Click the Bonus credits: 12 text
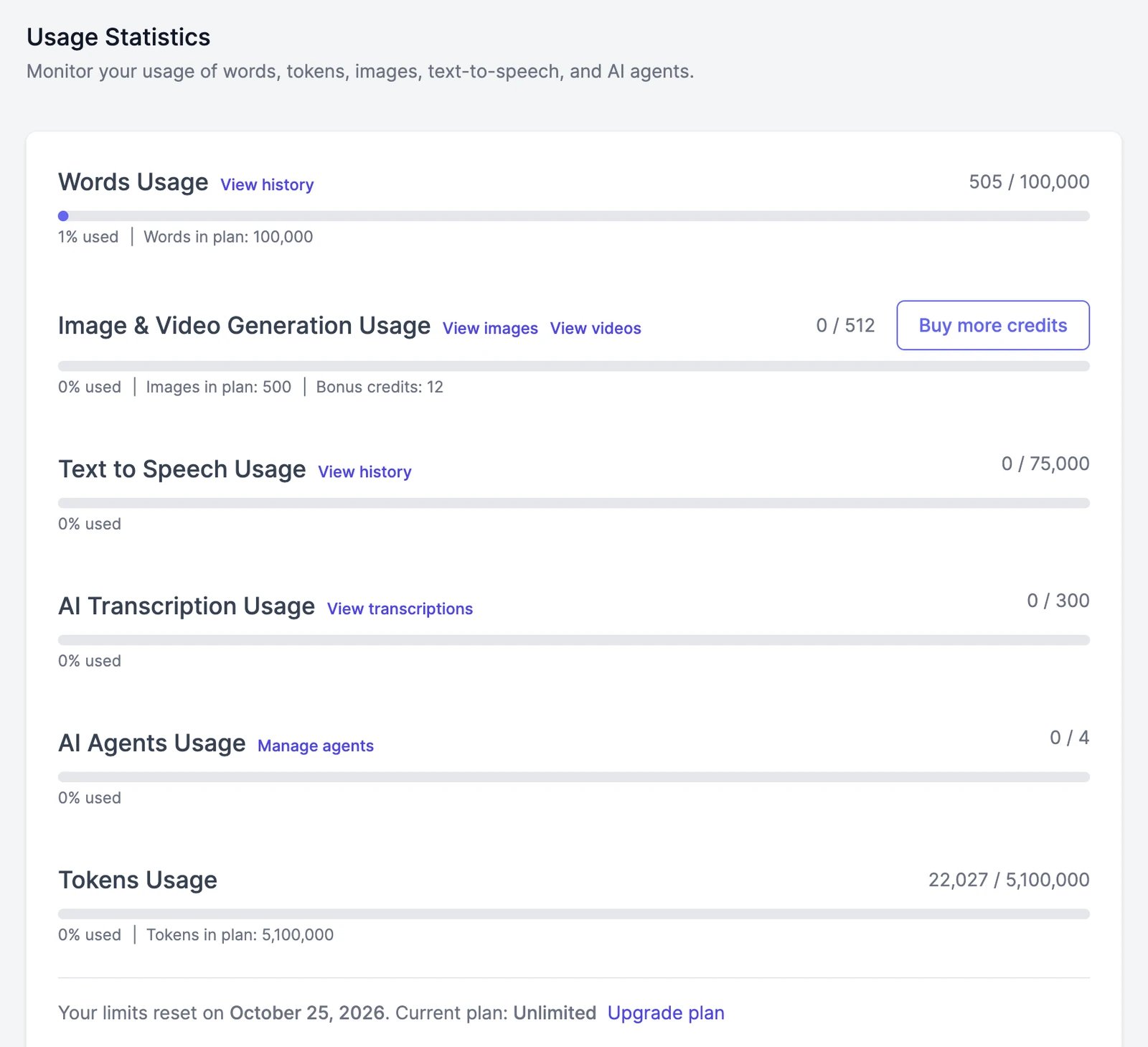Viewport: 1148px width, 1047px height. 380,387
